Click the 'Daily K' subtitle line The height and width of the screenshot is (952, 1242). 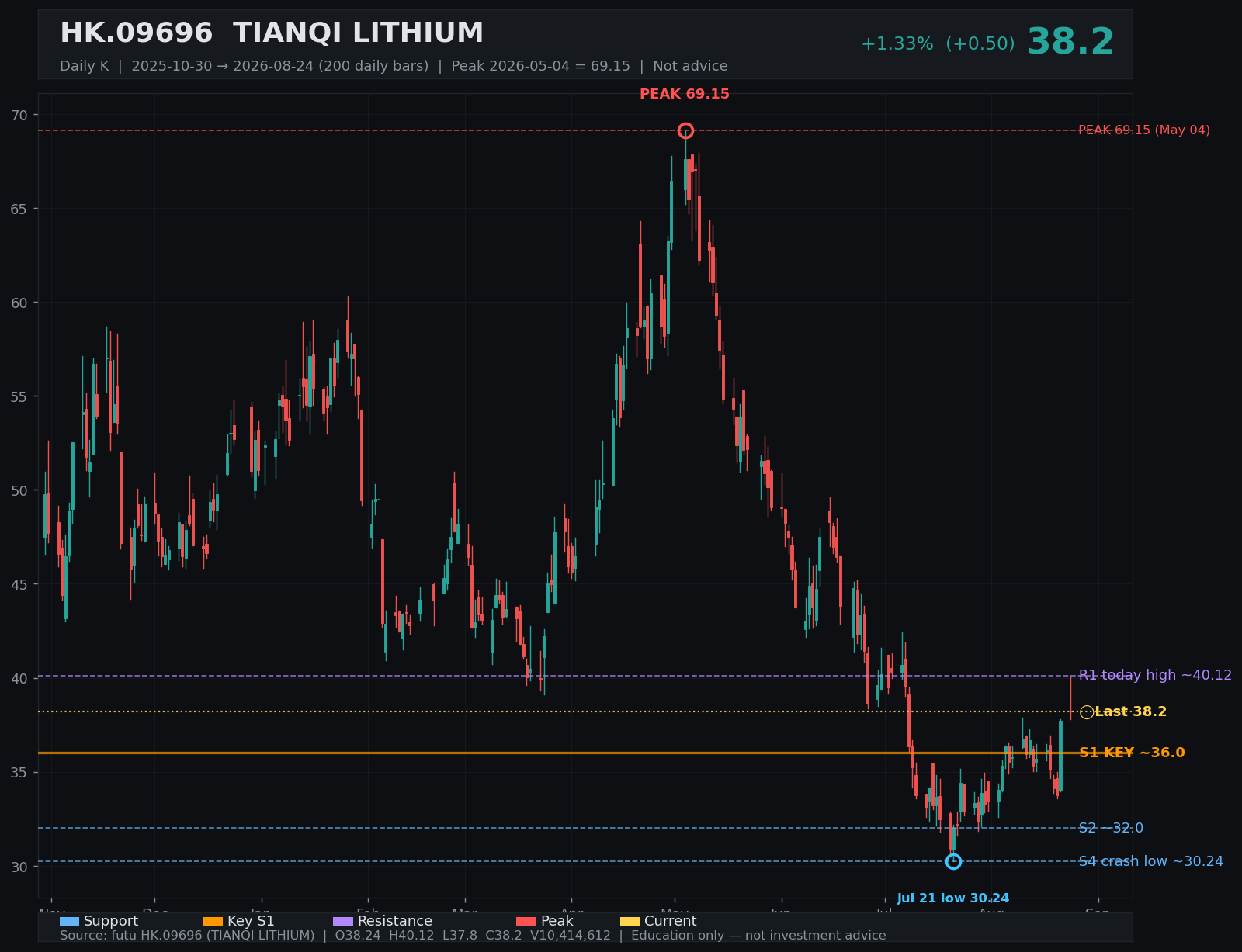pos(394,66)
